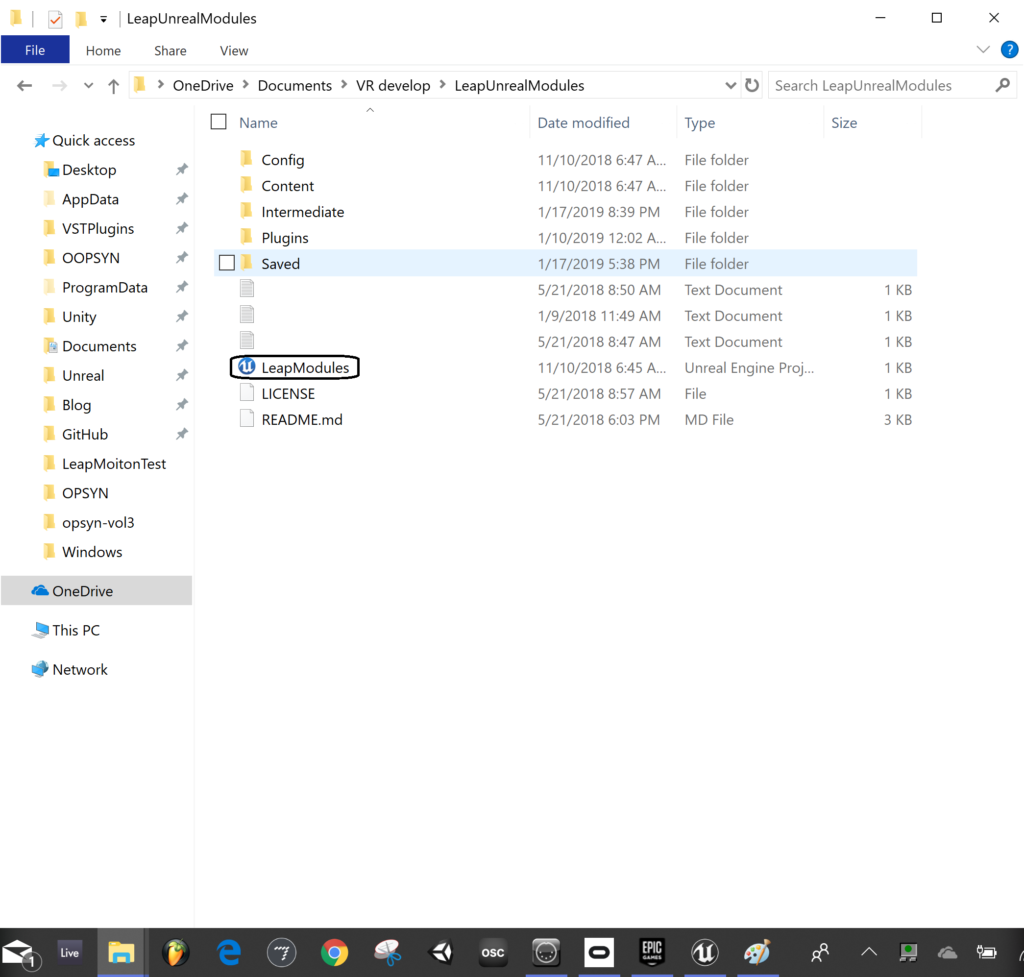The width and height of the screenshot is (1024, 977).
Task: Toggle the select-all checkbox in header
Action: 219,122
